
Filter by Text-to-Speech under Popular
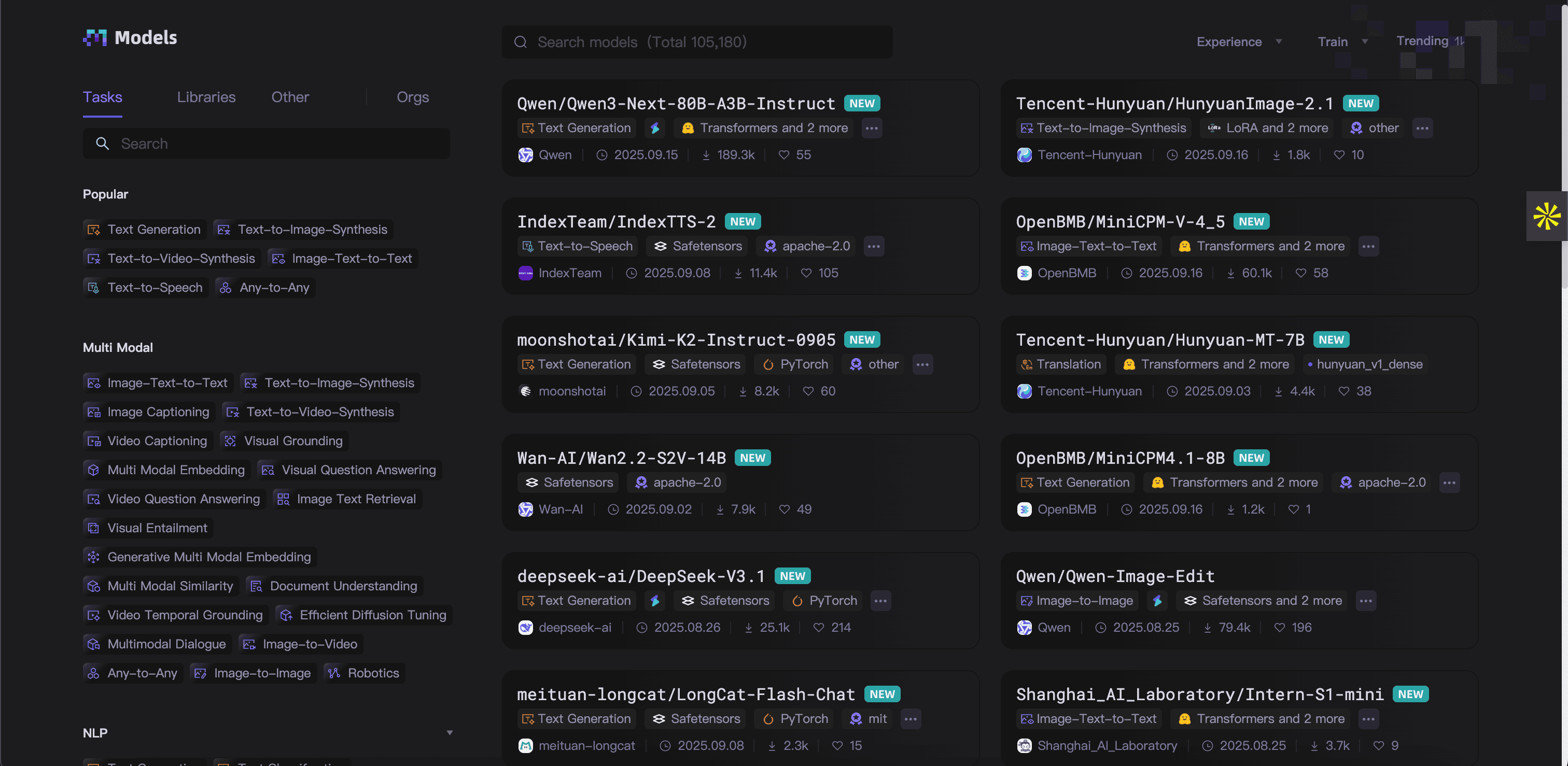146,287
